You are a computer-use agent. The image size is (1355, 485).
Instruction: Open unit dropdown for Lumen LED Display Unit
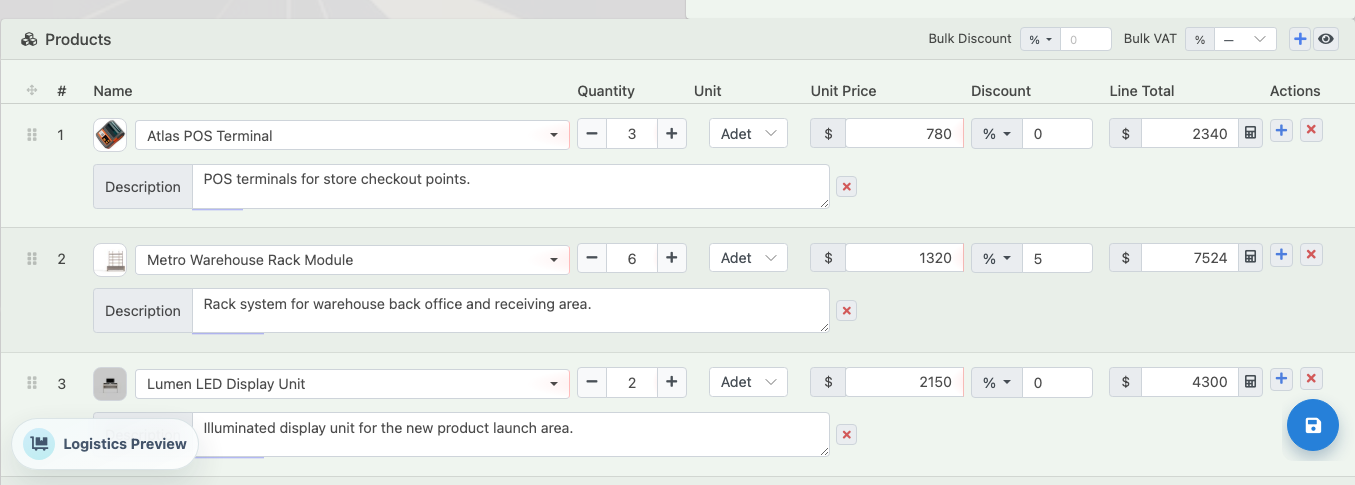click(x=748, y=382)
